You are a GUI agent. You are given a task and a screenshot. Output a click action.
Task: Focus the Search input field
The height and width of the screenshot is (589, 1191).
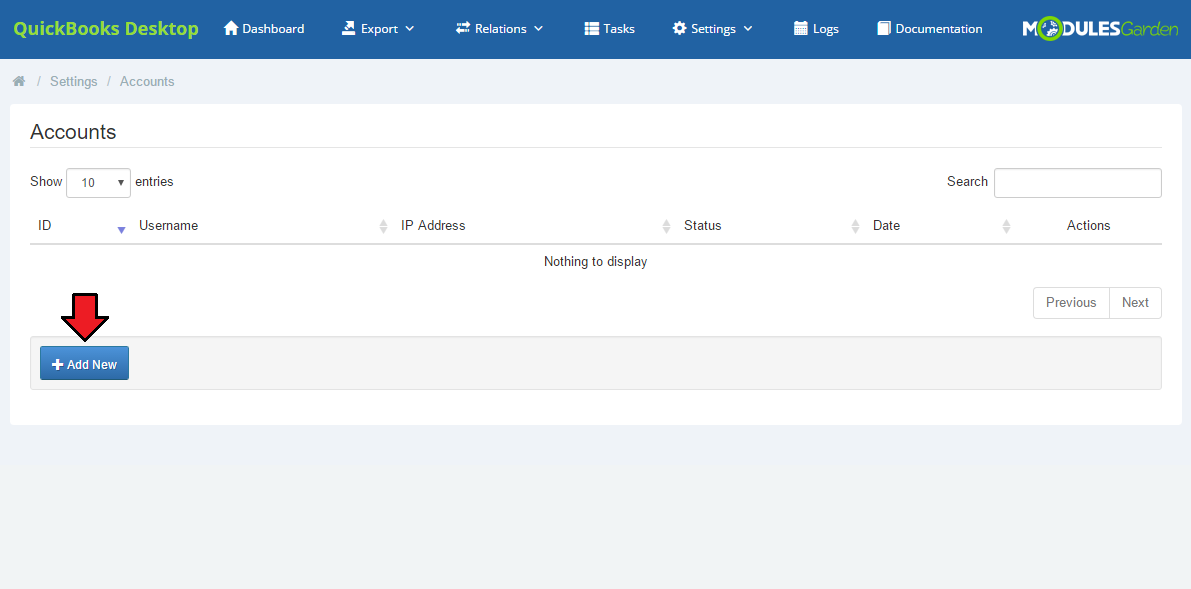1077,182
